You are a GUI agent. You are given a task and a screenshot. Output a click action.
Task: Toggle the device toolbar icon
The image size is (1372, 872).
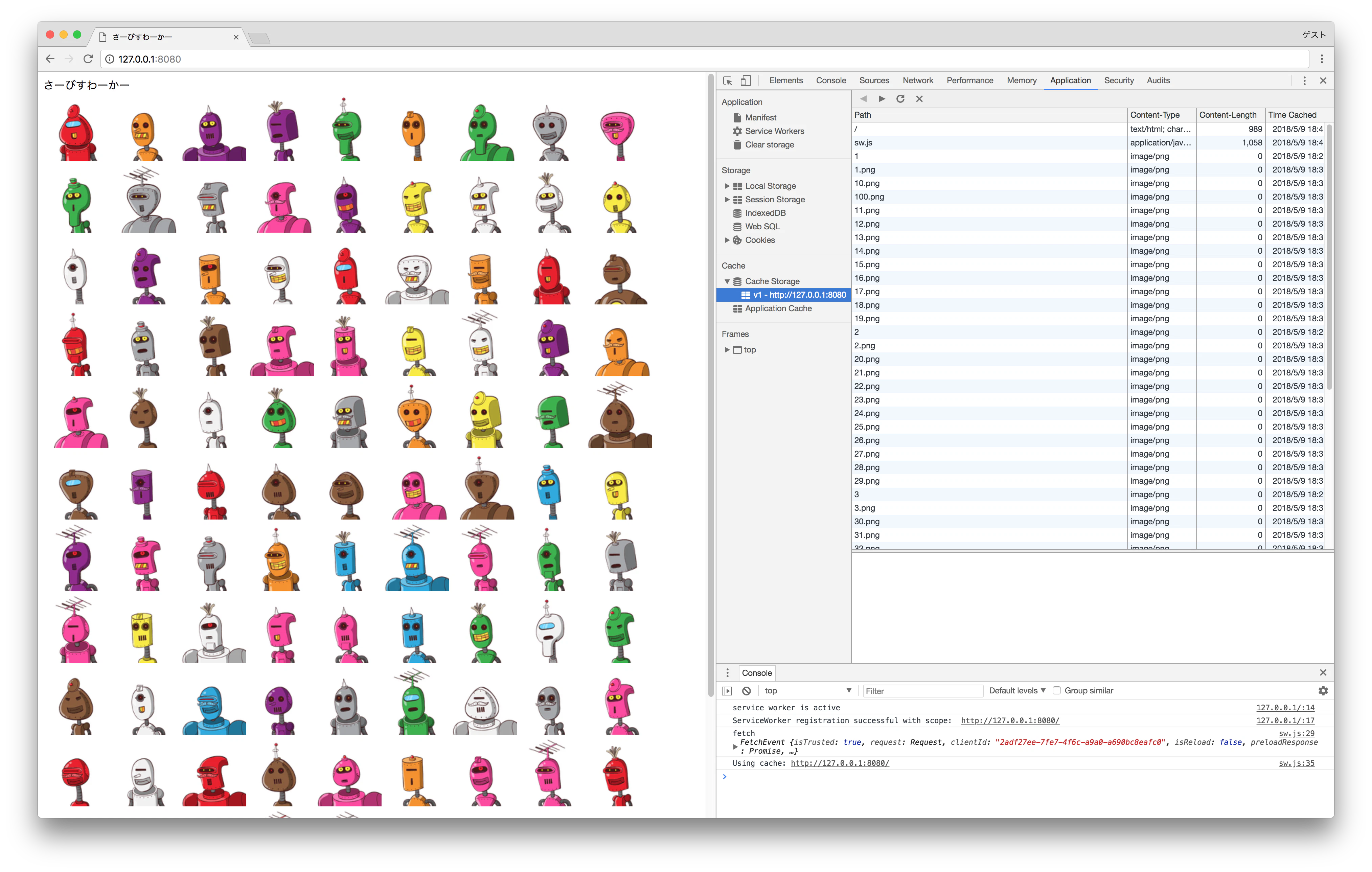pos(746,81)
